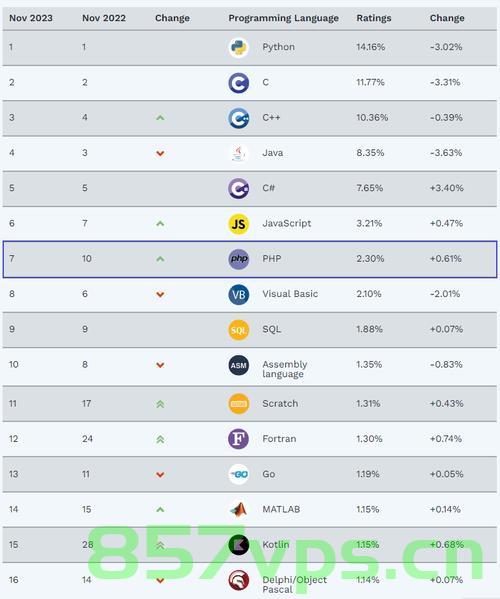Select the purple Fortran F icon
Screen dimensions: 500x599
tap(239, 439)
